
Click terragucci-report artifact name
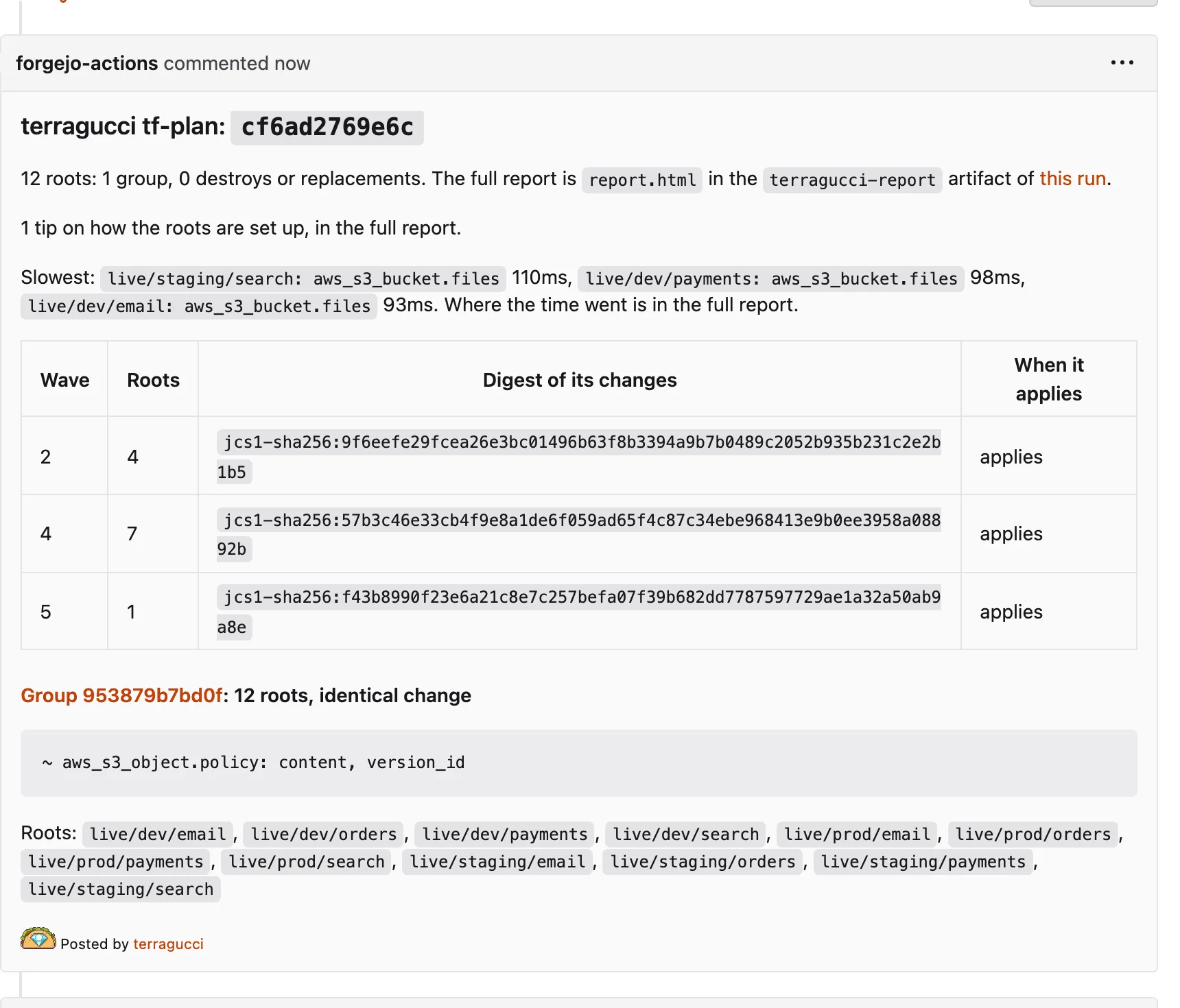[852, 180]
